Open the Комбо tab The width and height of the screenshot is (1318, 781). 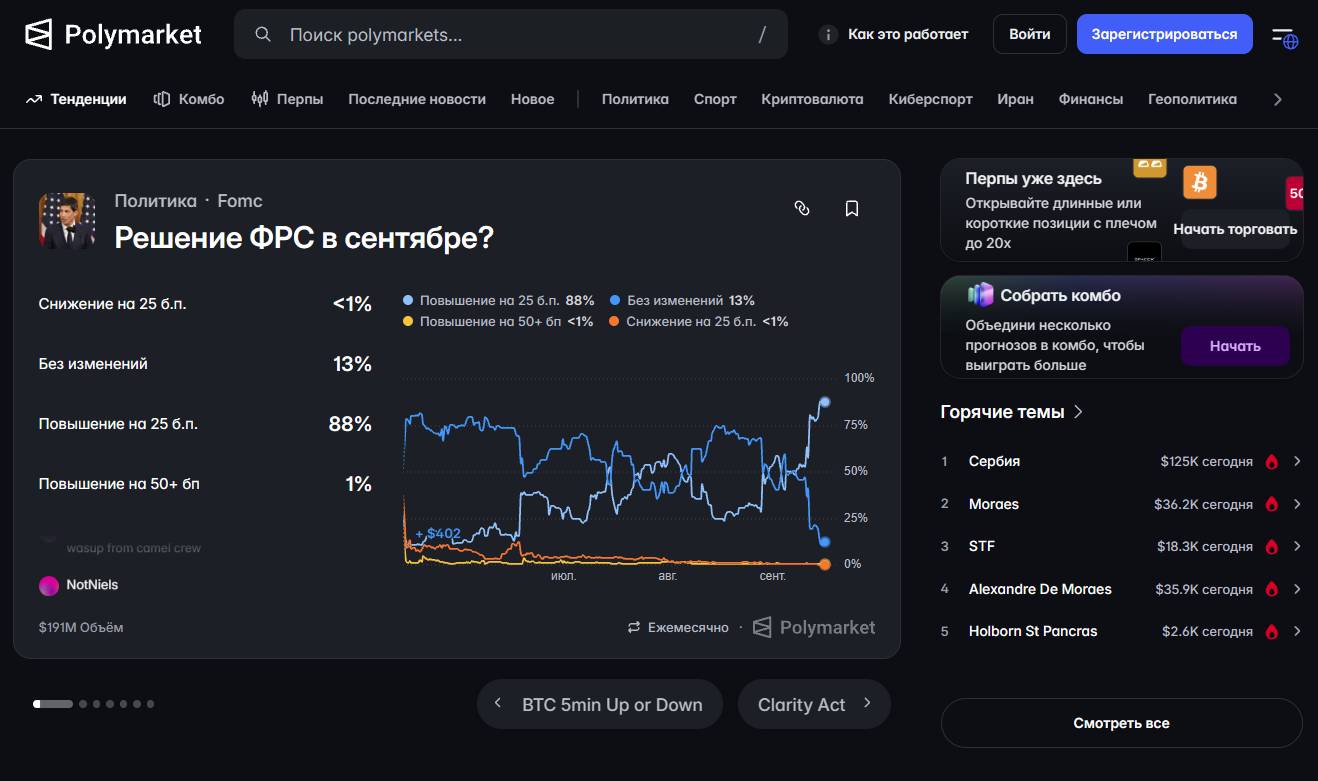[189, 99]
